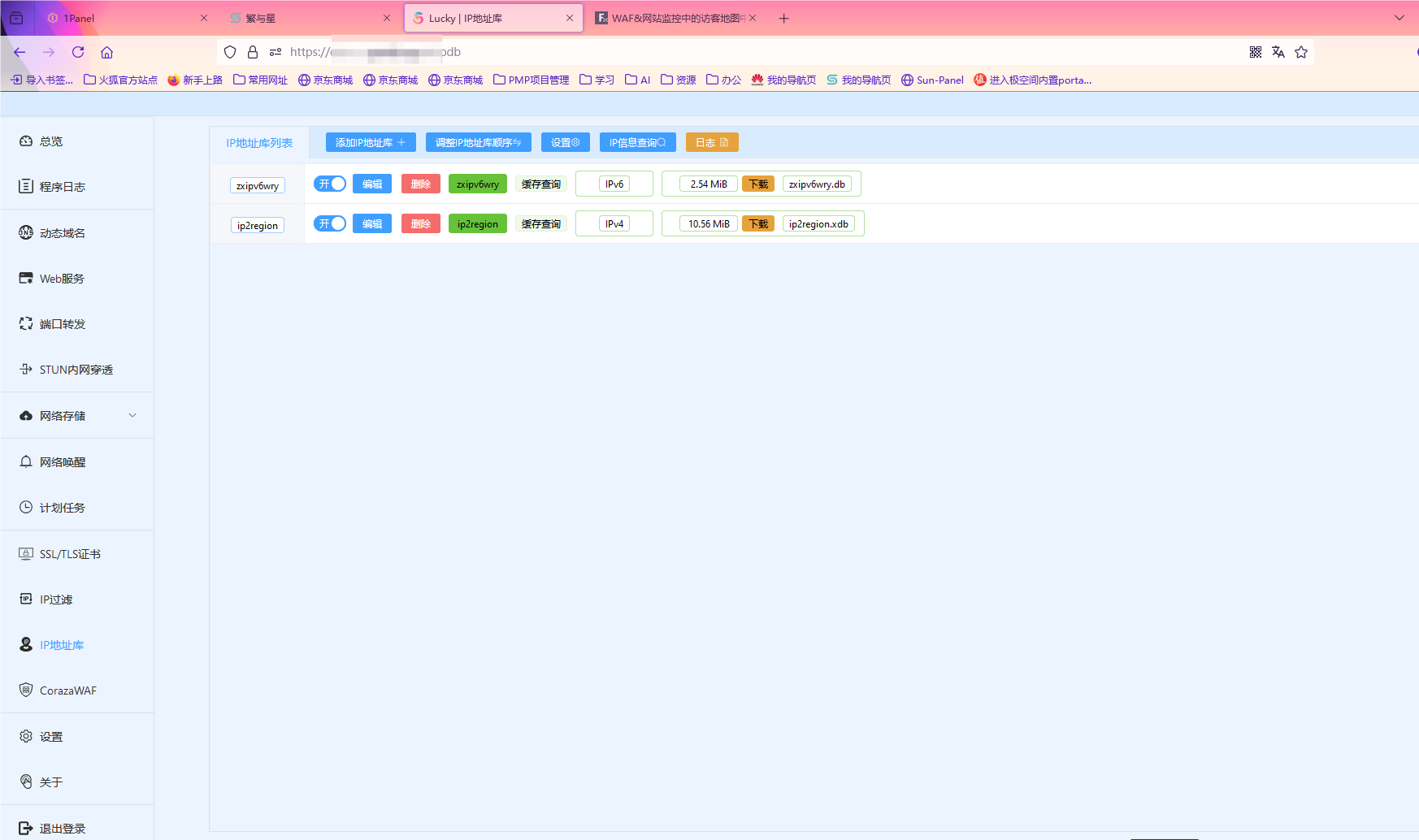Click the ip2region.xdb filename

[818, 223]
